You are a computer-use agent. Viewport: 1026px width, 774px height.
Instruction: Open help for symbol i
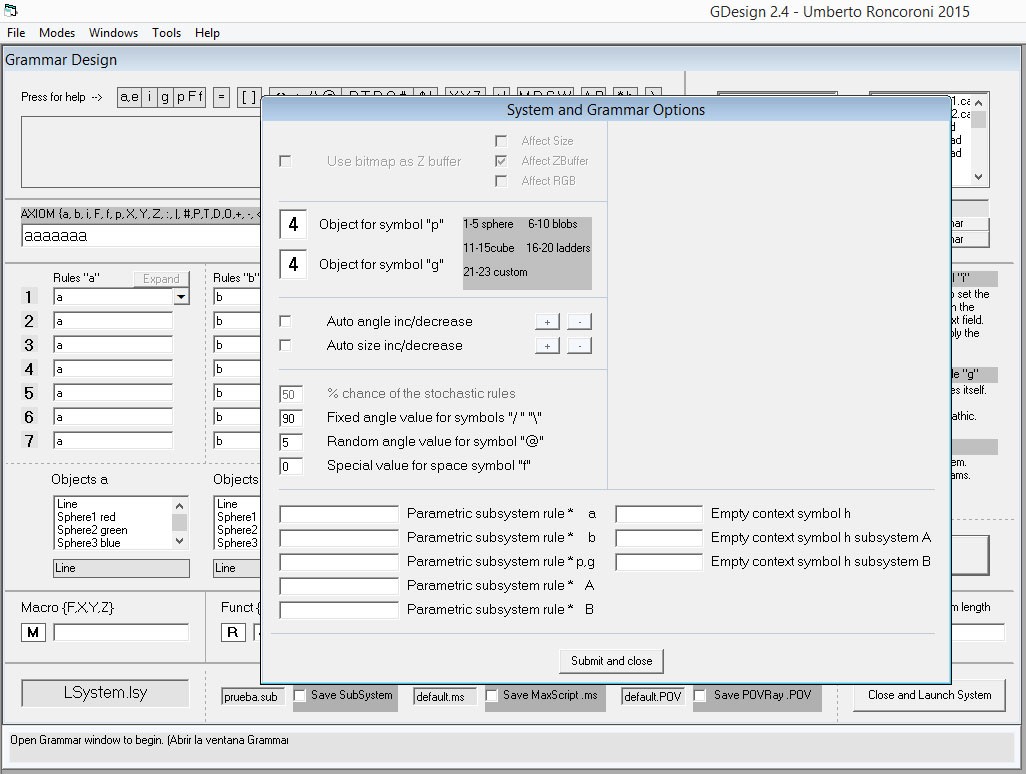149,97
